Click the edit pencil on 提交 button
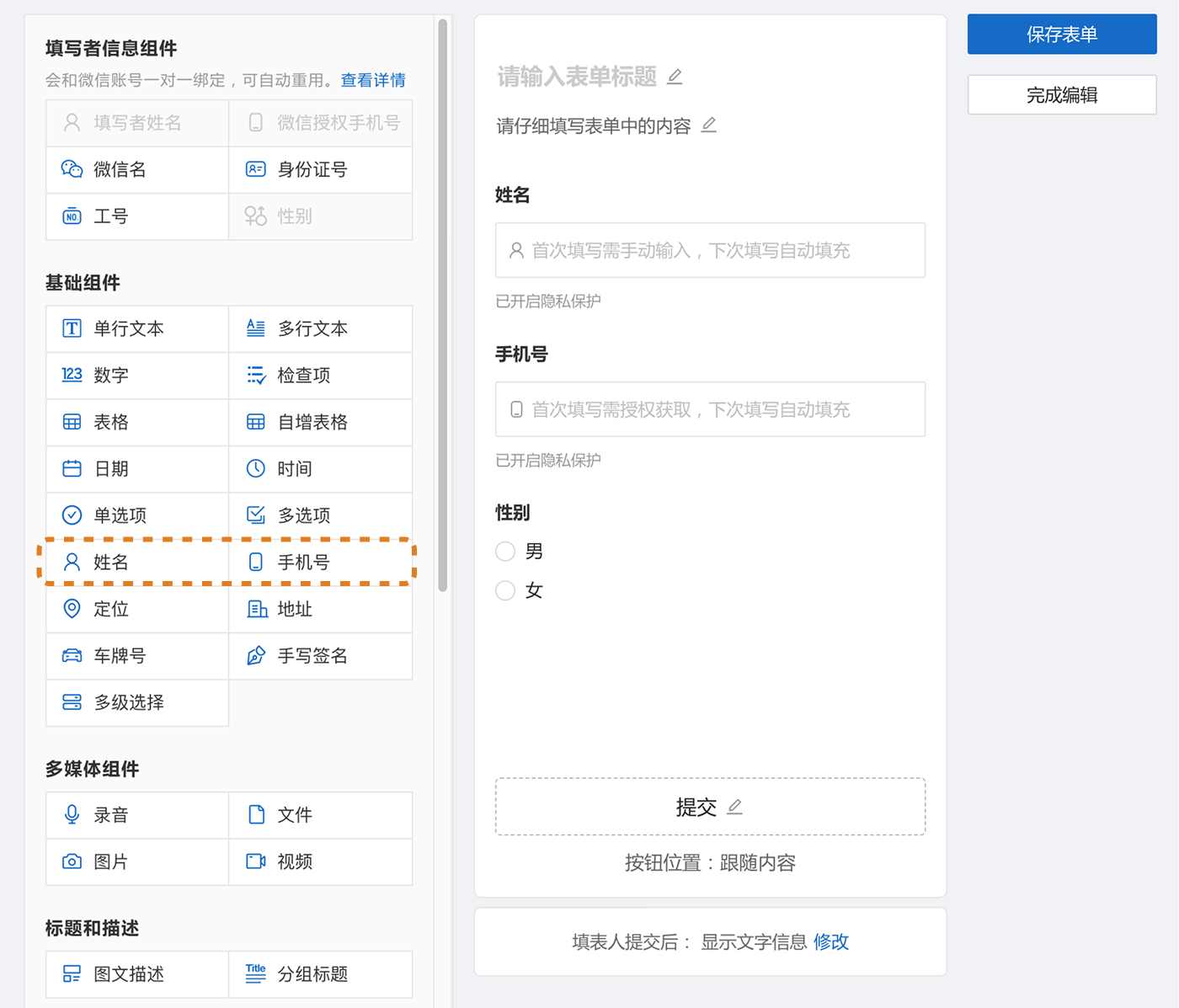This screenshot has width=1179, height=1008. (734, 807)
